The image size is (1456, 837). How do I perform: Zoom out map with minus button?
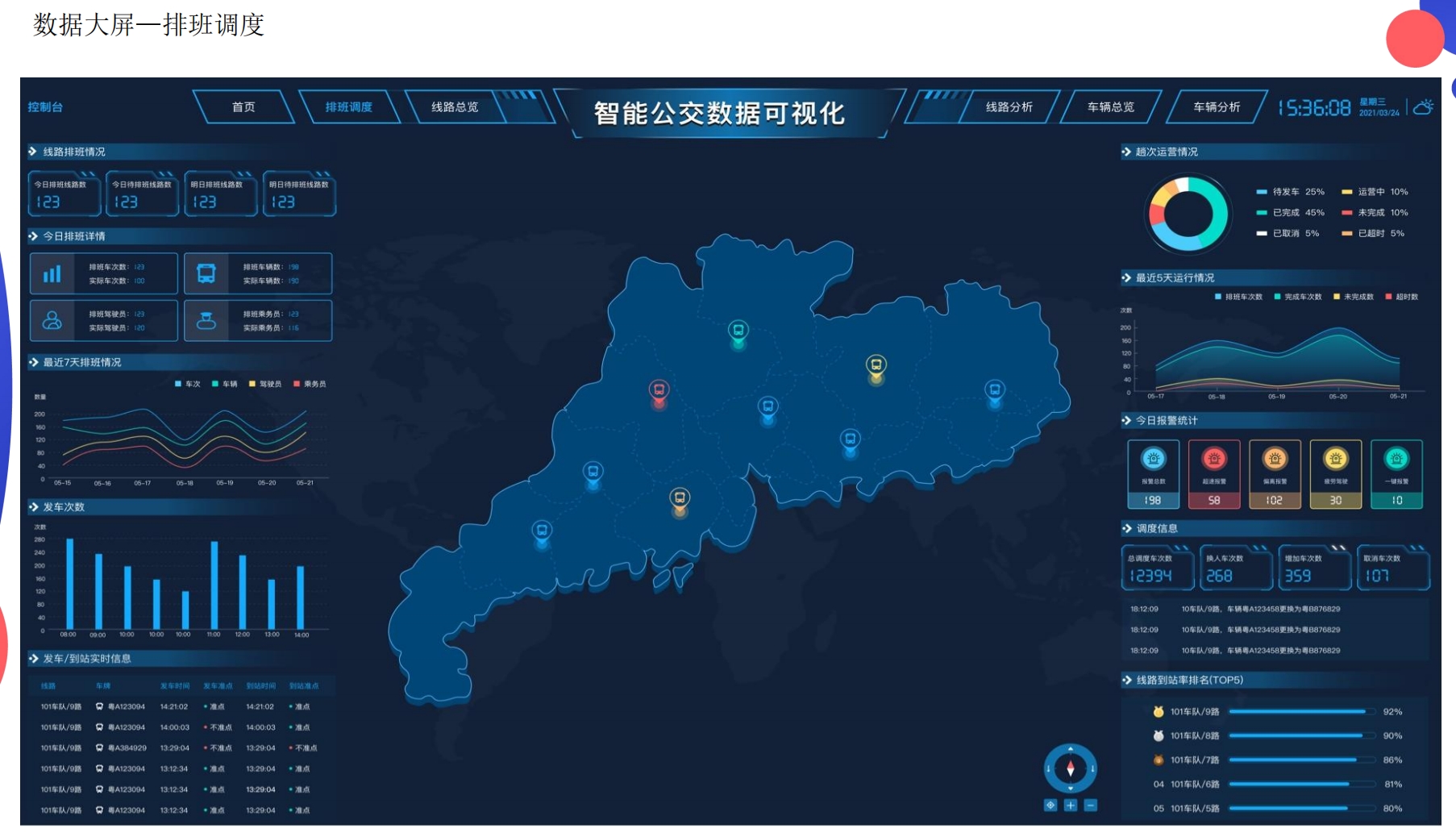pyautogui.click(x=1090, y=805)
